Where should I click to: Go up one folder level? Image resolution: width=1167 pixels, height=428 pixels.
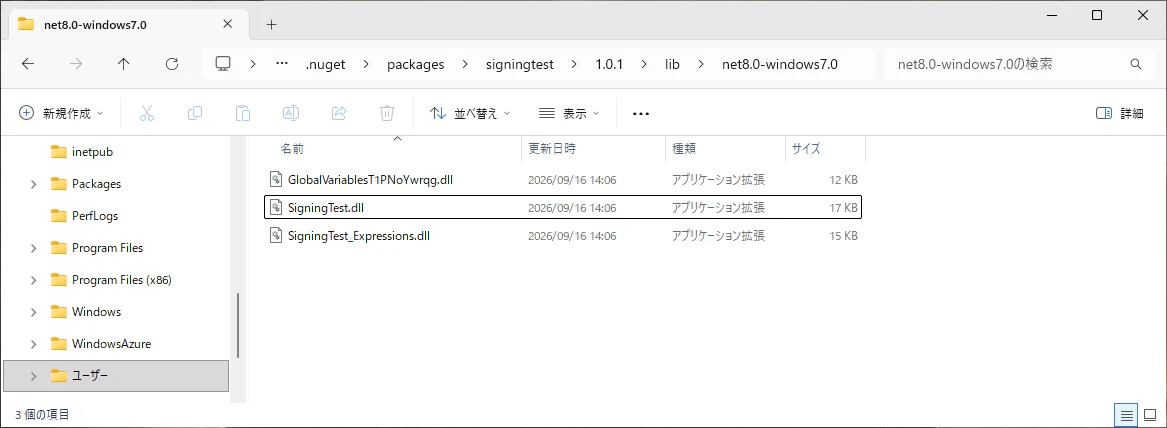click(x=124, y=64)
